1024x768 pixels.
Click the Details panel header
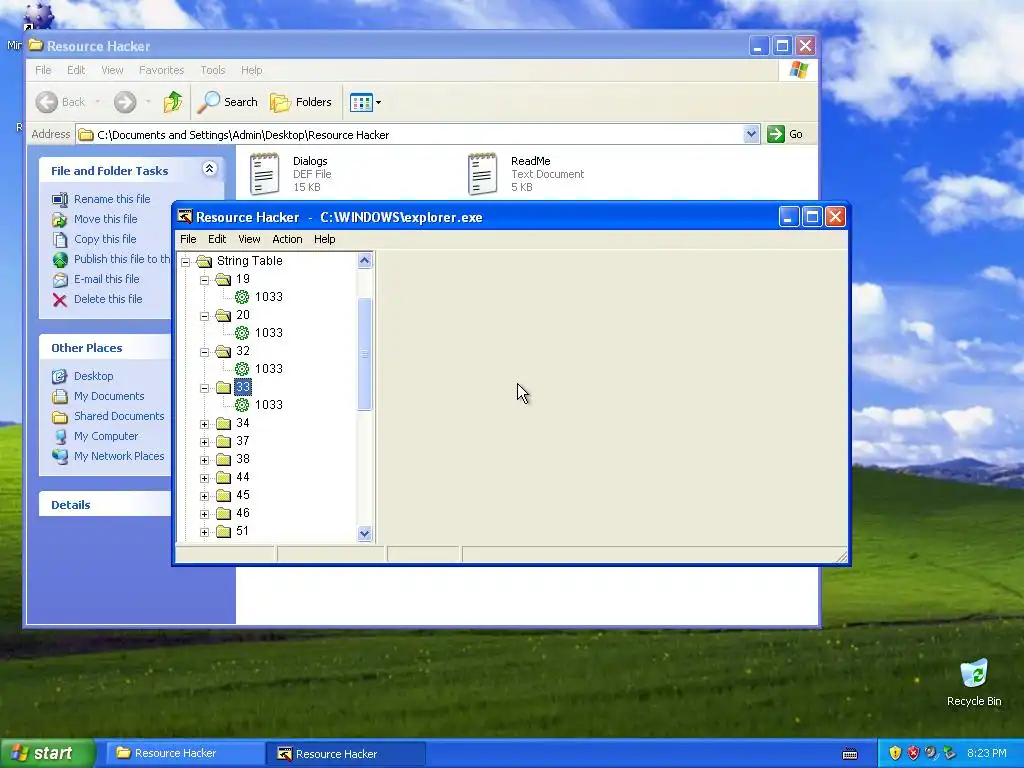104,505
